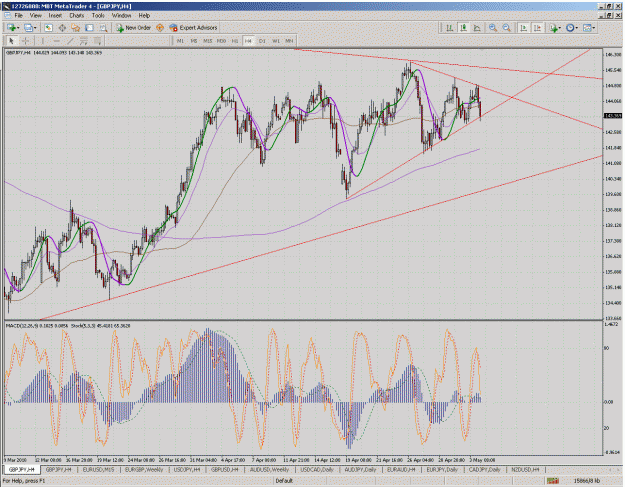The image size is (625, 487).
Task: Toggle Chart Shift icon
Action: click(537, 27)
